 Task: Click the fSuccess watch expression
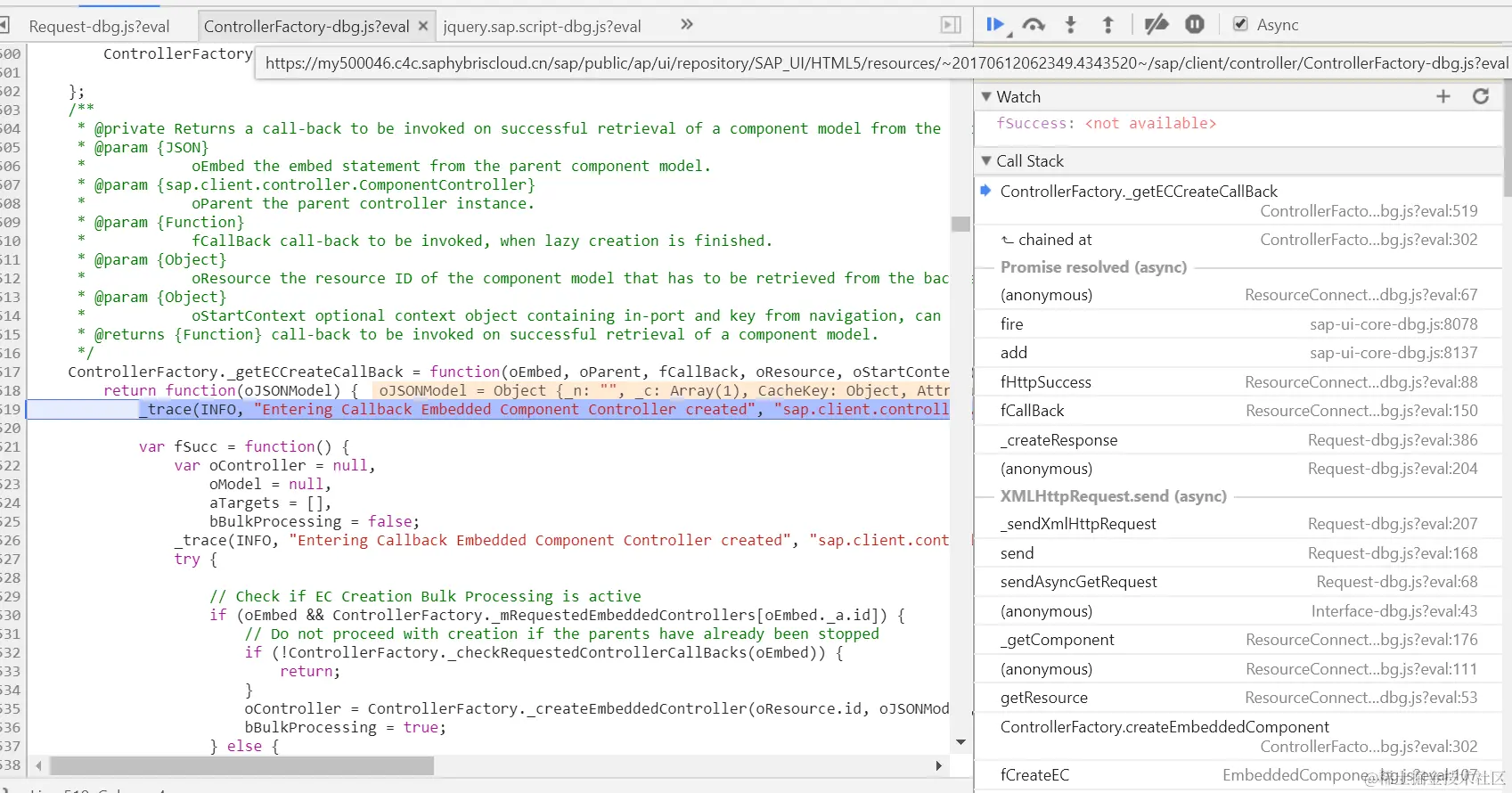(1106, 123)
